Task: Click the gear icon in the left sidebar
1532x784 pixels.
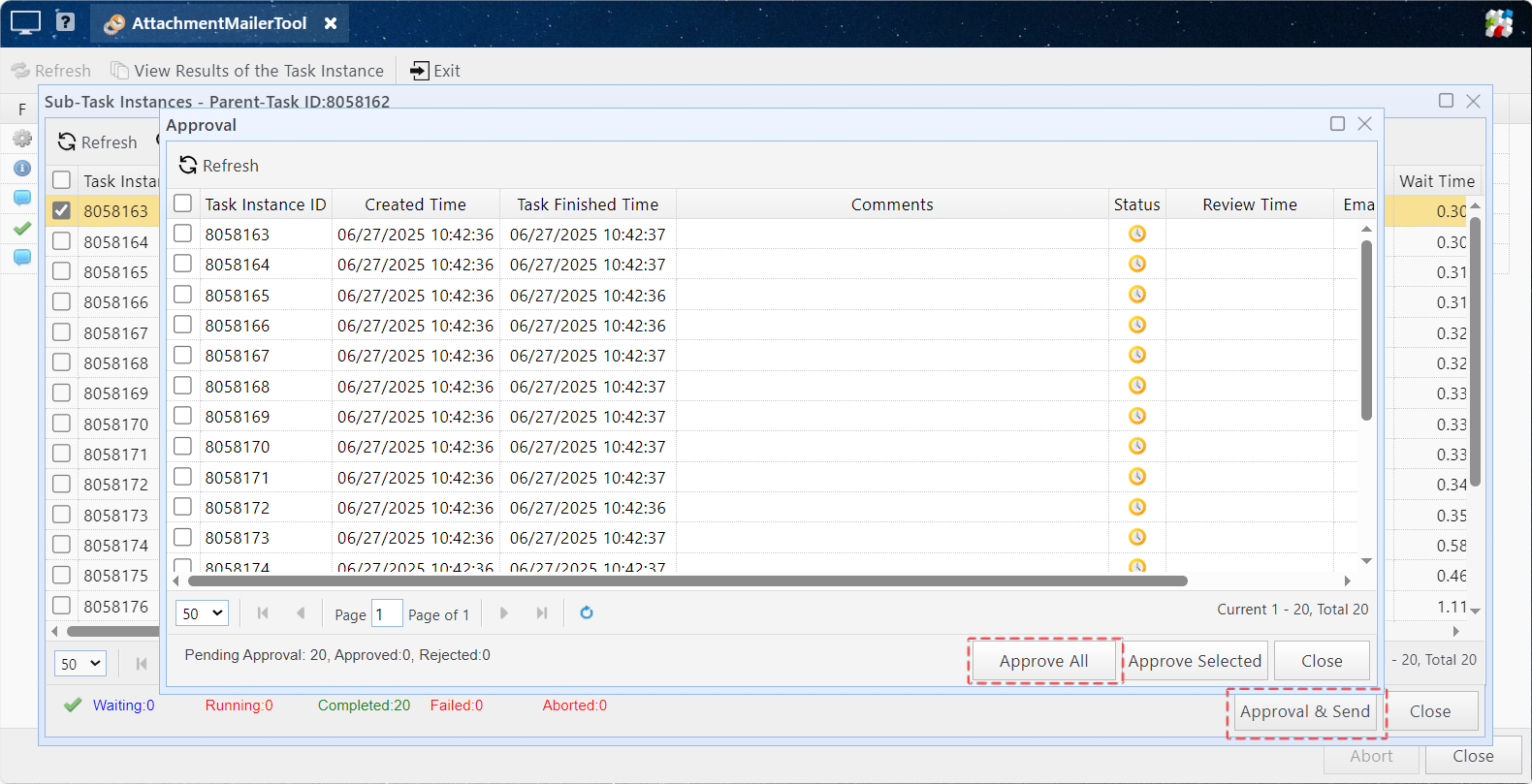Action: [21, 139]
